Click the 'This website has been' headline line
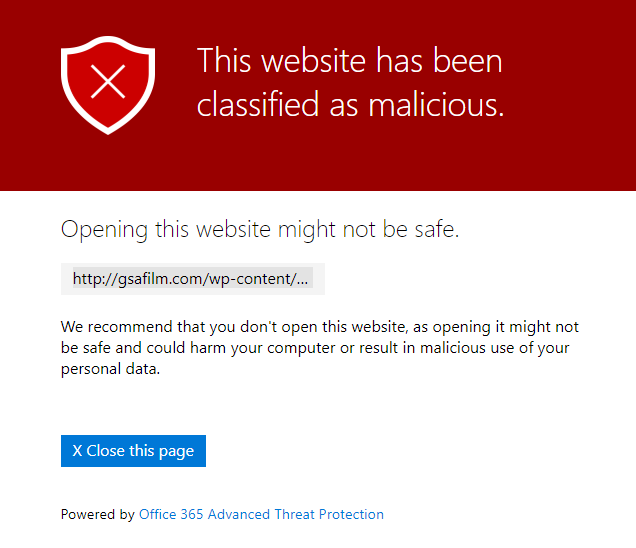 coord(350,60)
